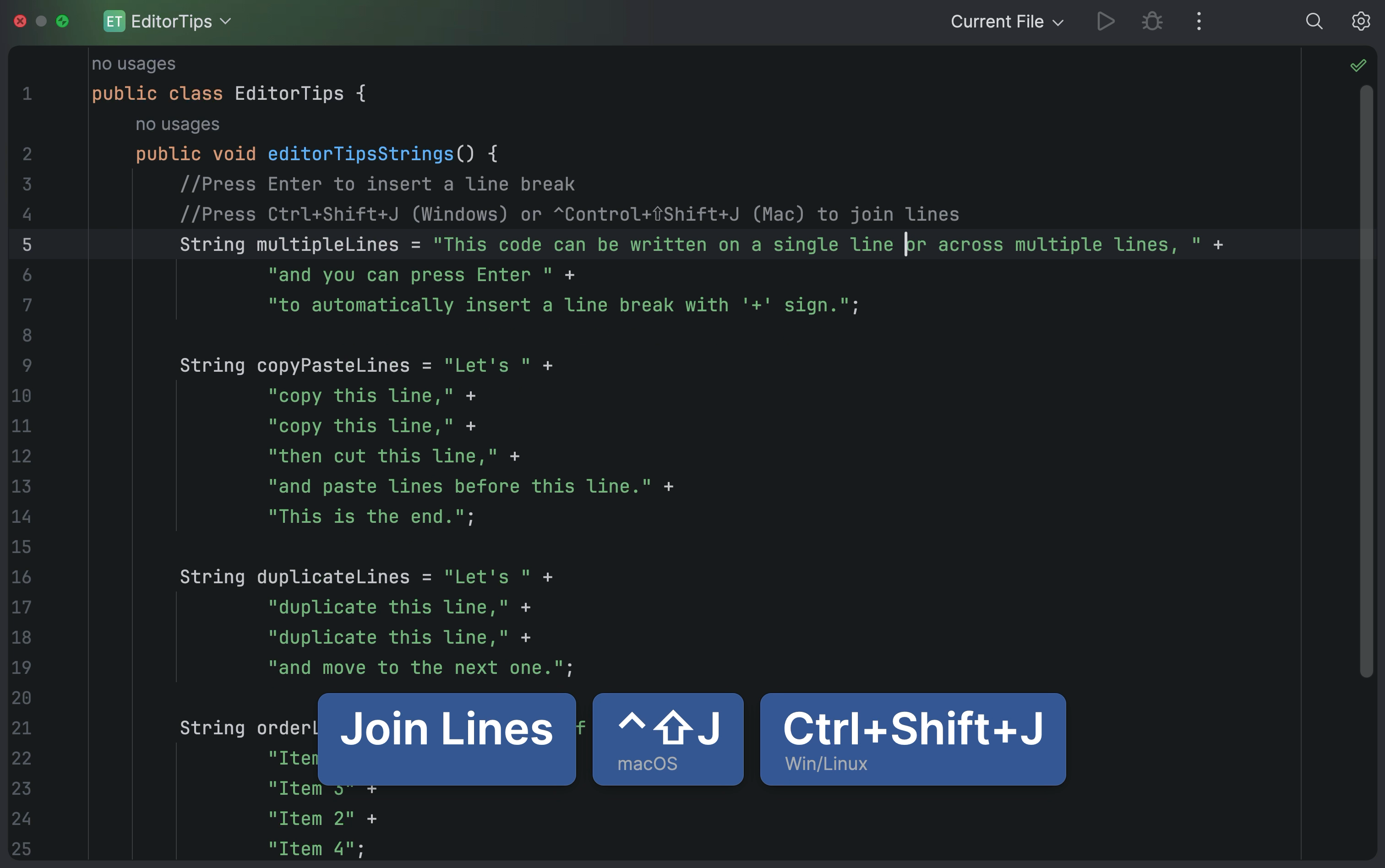Click the Ctrl+Shift+J Win/Linux shortcut badge

913,739
